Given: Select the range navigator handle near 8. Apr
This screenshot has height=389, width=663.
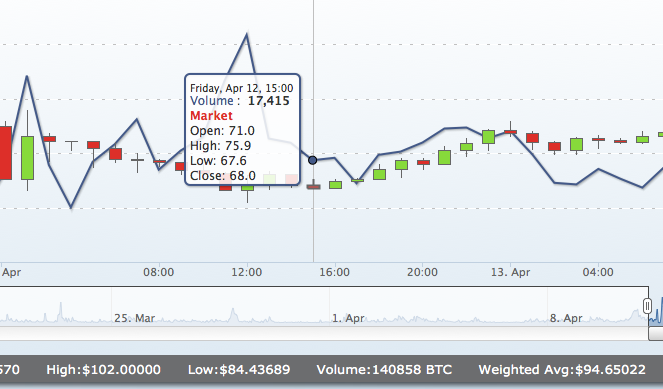Looking at the screenshot, I should (x=647, y=306).
